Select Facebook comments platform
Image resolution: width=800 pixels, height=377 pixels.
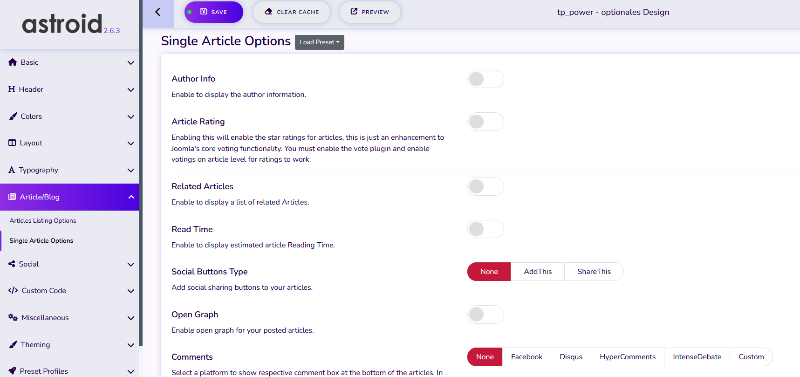click(527, 357)
